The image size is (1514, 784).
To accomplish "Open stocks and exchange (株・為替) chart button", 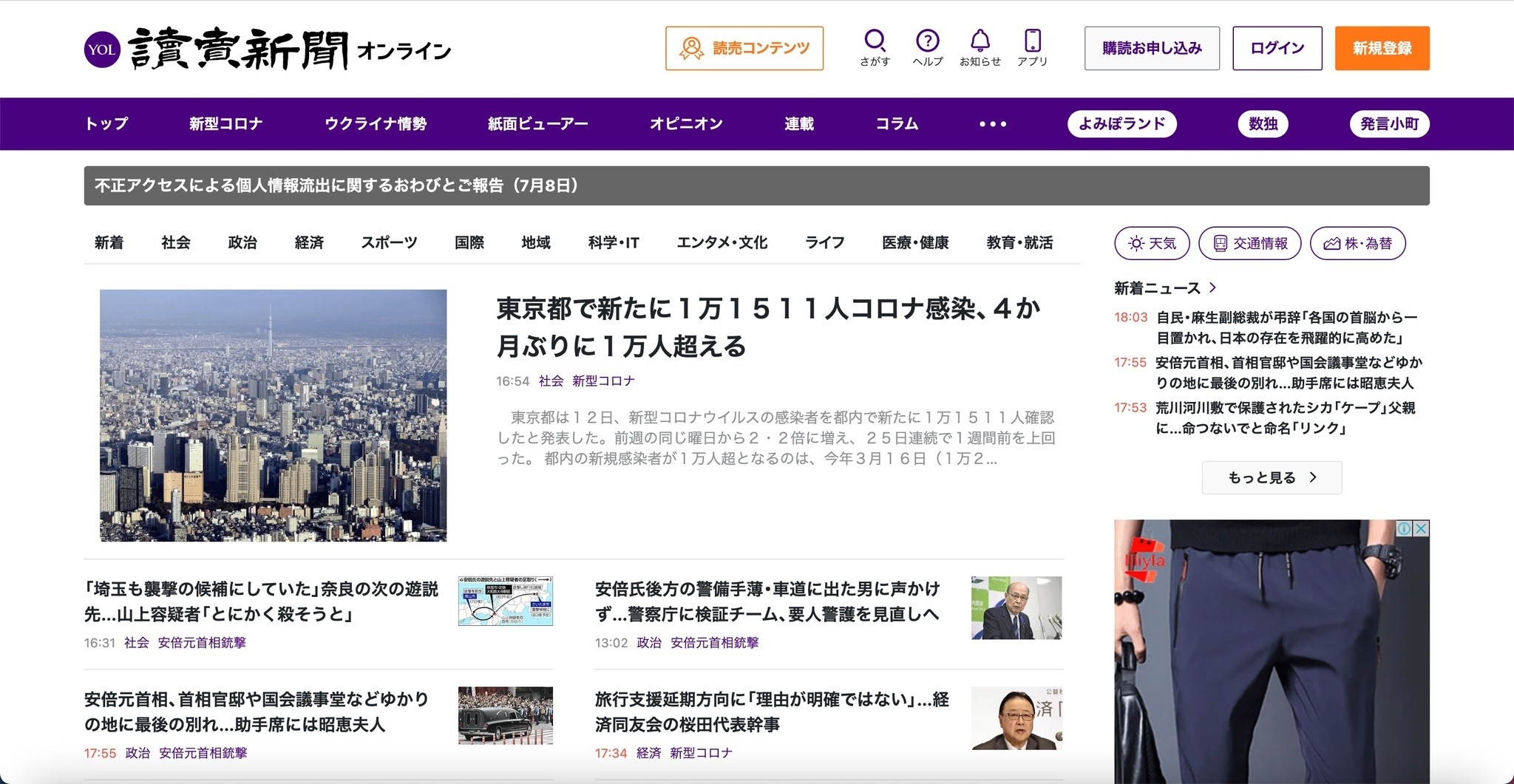I will tap(1357, 243).
